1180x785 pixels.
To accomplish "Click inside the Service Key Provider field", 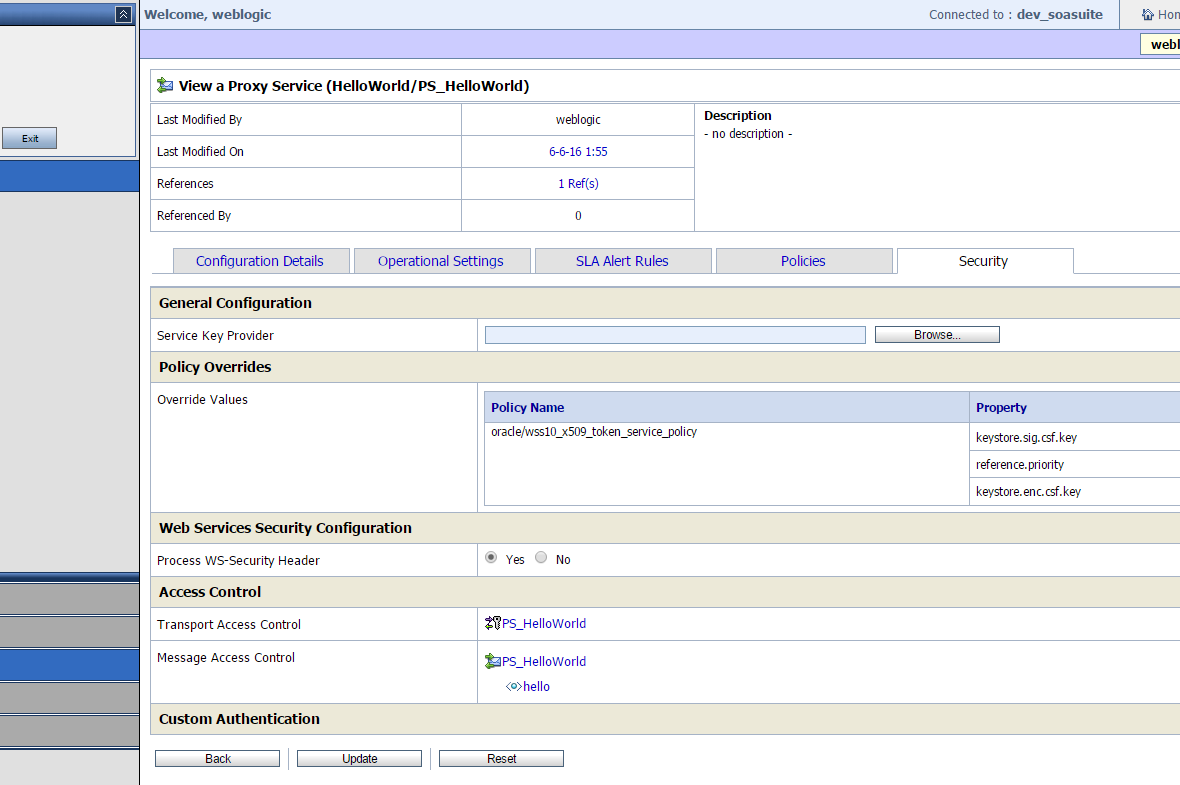I will point(674,334).
